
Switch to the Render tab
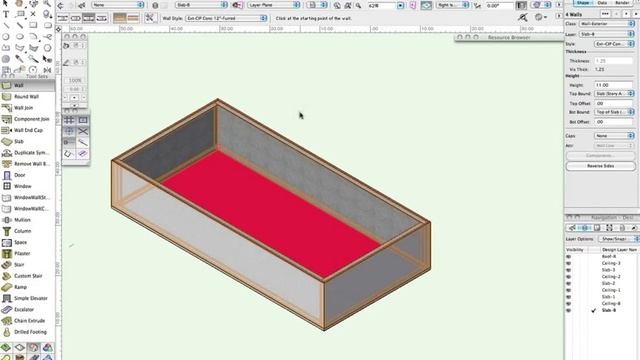pos(622,3)
